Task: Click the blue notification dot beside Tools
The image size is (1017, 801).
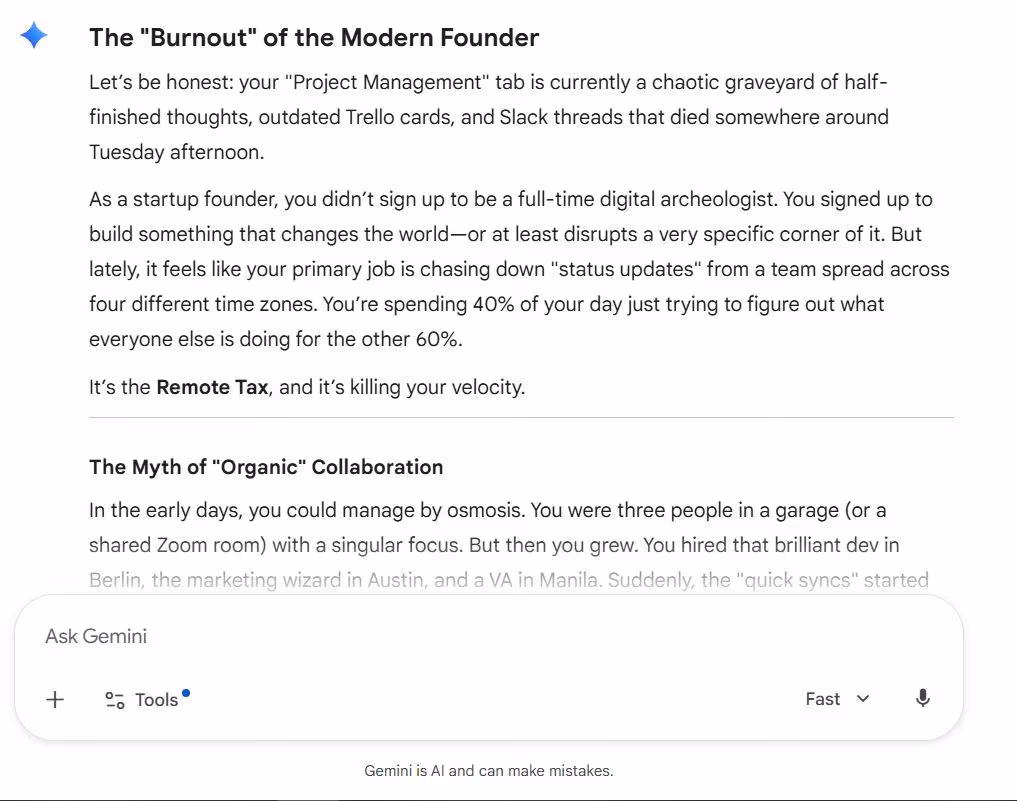Action: (x=186, y=693)
